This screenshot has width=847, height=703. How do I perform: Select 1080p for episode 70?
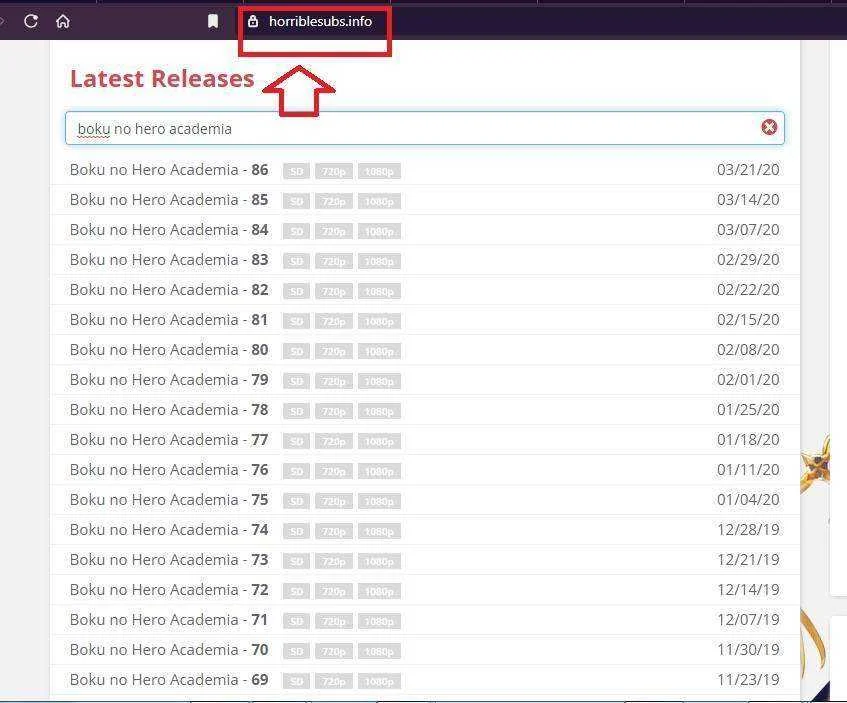point(379,651)
